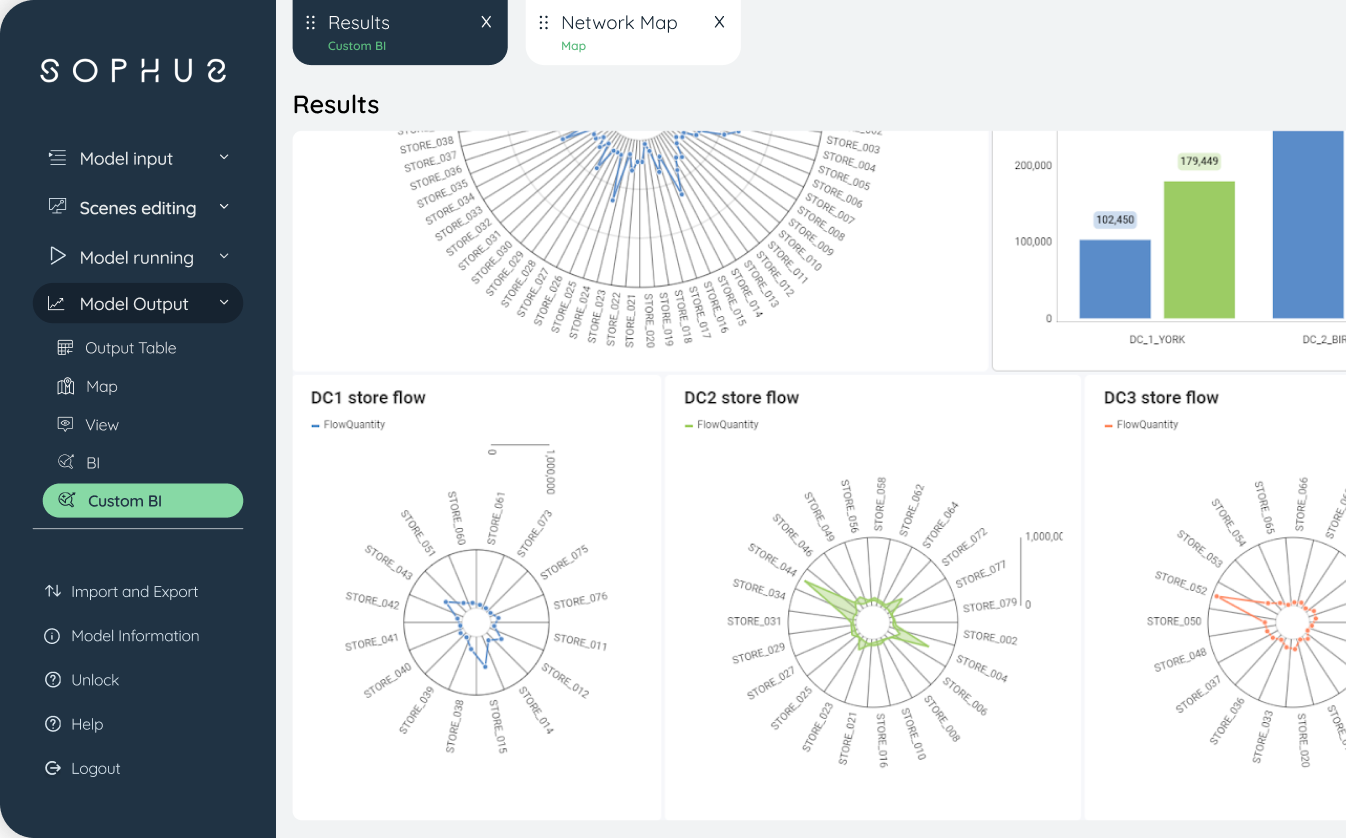This screenshot has height=838, width=1346.
Task: Click the Map icon under Model Output
Action: click(x=66, y=386)
